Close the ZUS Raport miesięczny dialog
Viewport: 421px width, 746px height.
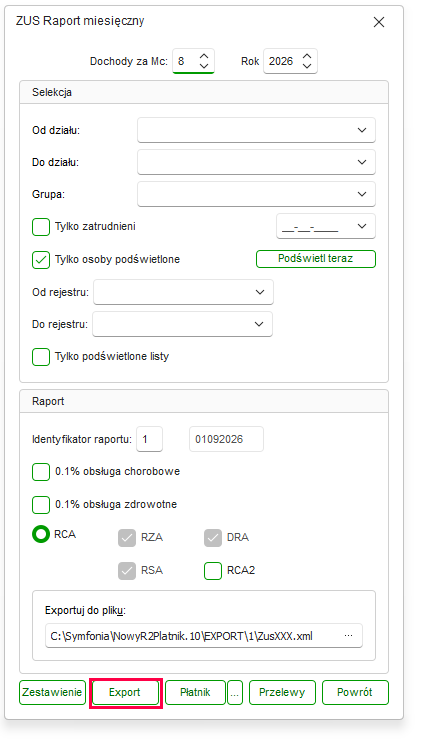click(379, 22)
